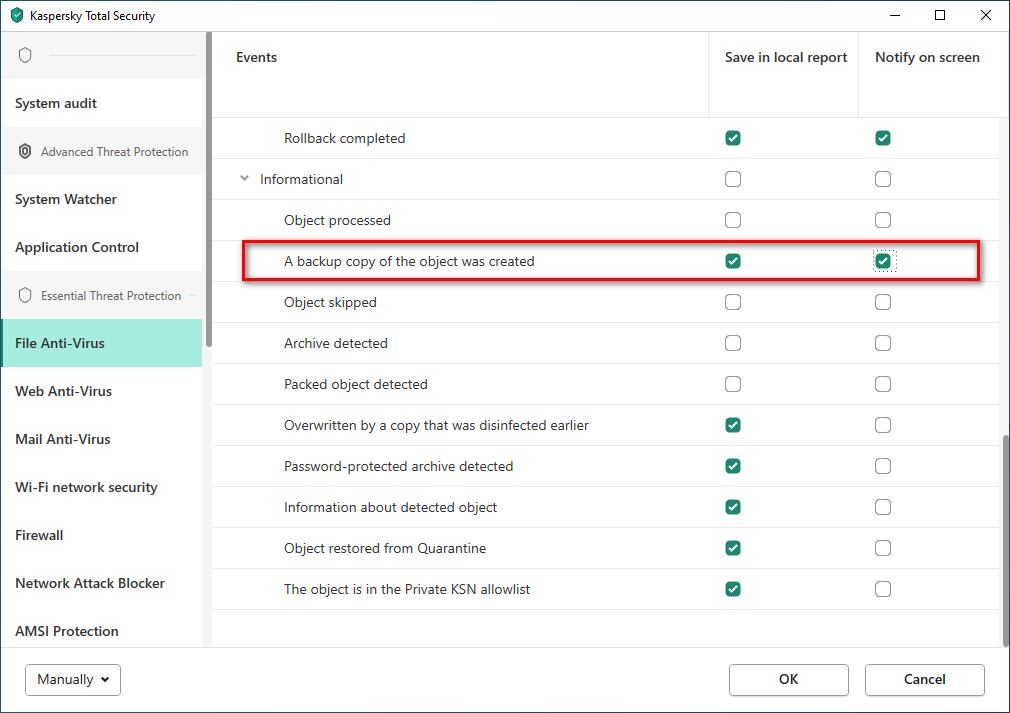1010x713 pixels.
Task: Collapse the Informational events group
Action: [x=245, y=179]
